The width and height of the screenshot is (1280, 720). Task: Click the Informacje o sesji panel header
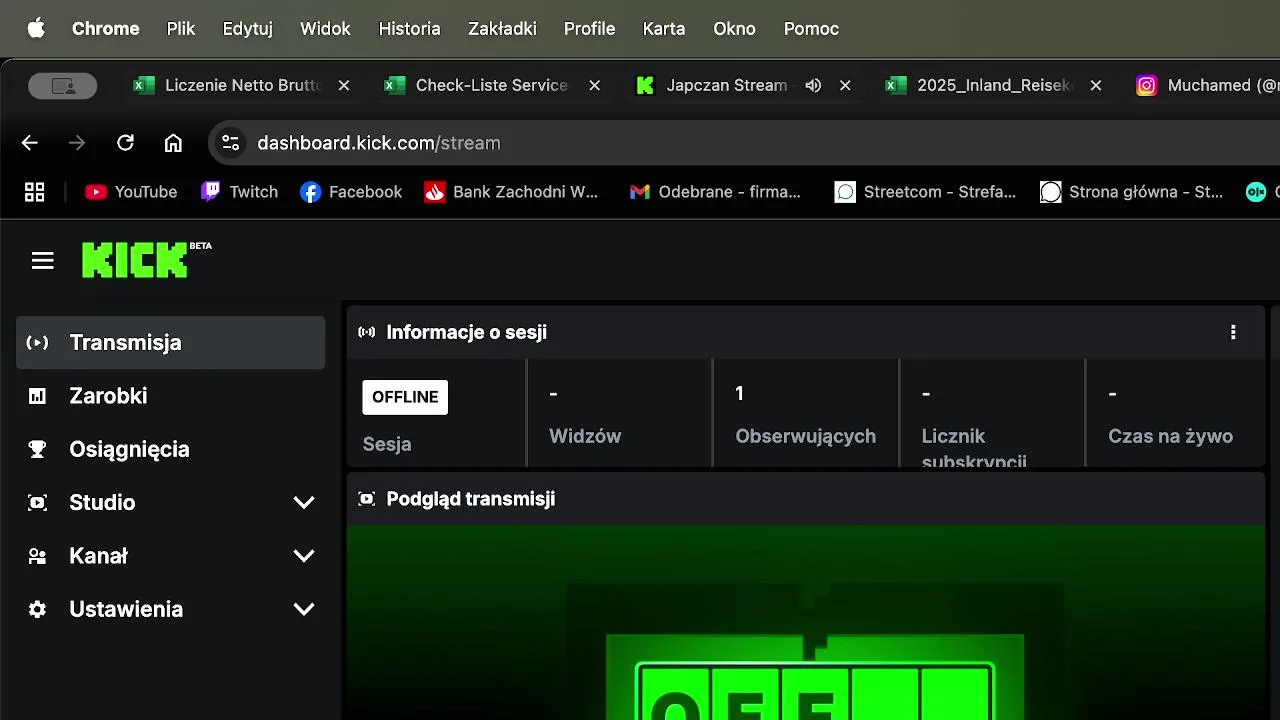coord(806,332)
